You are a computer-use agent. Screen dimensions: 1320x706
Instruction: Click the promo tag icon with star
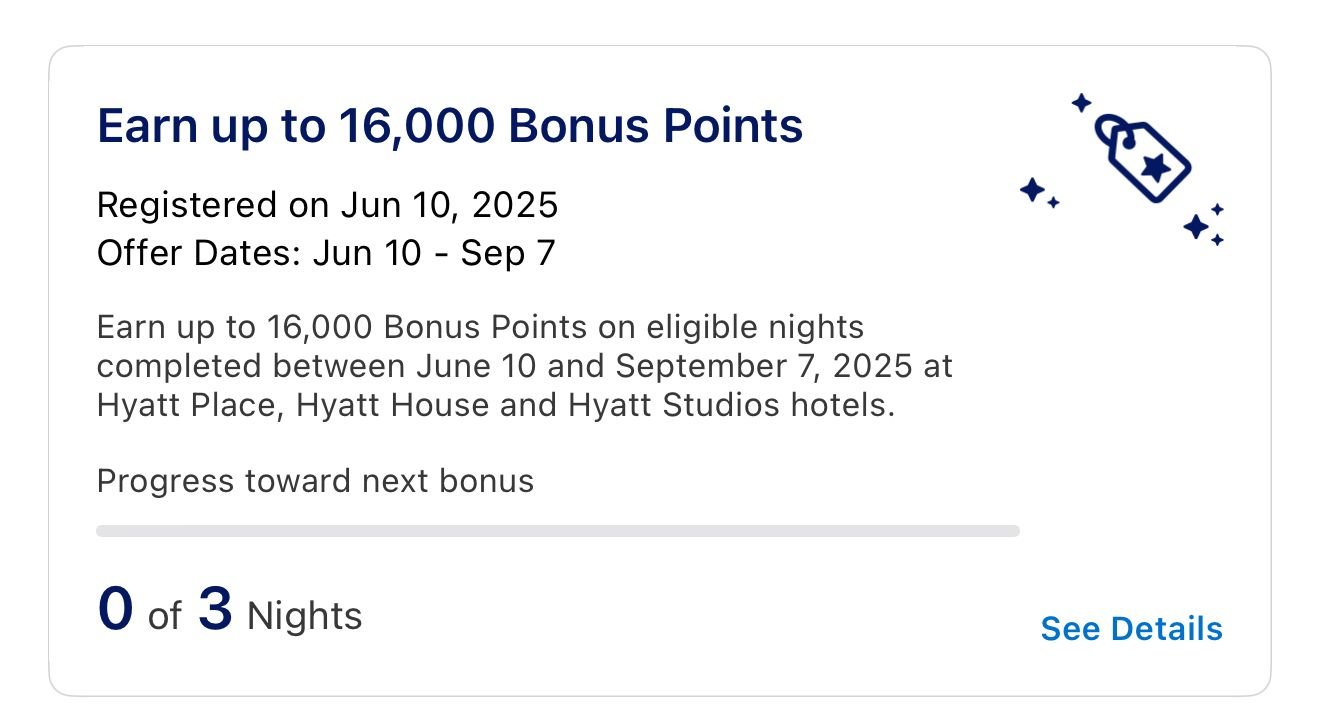pos(1142,158)
